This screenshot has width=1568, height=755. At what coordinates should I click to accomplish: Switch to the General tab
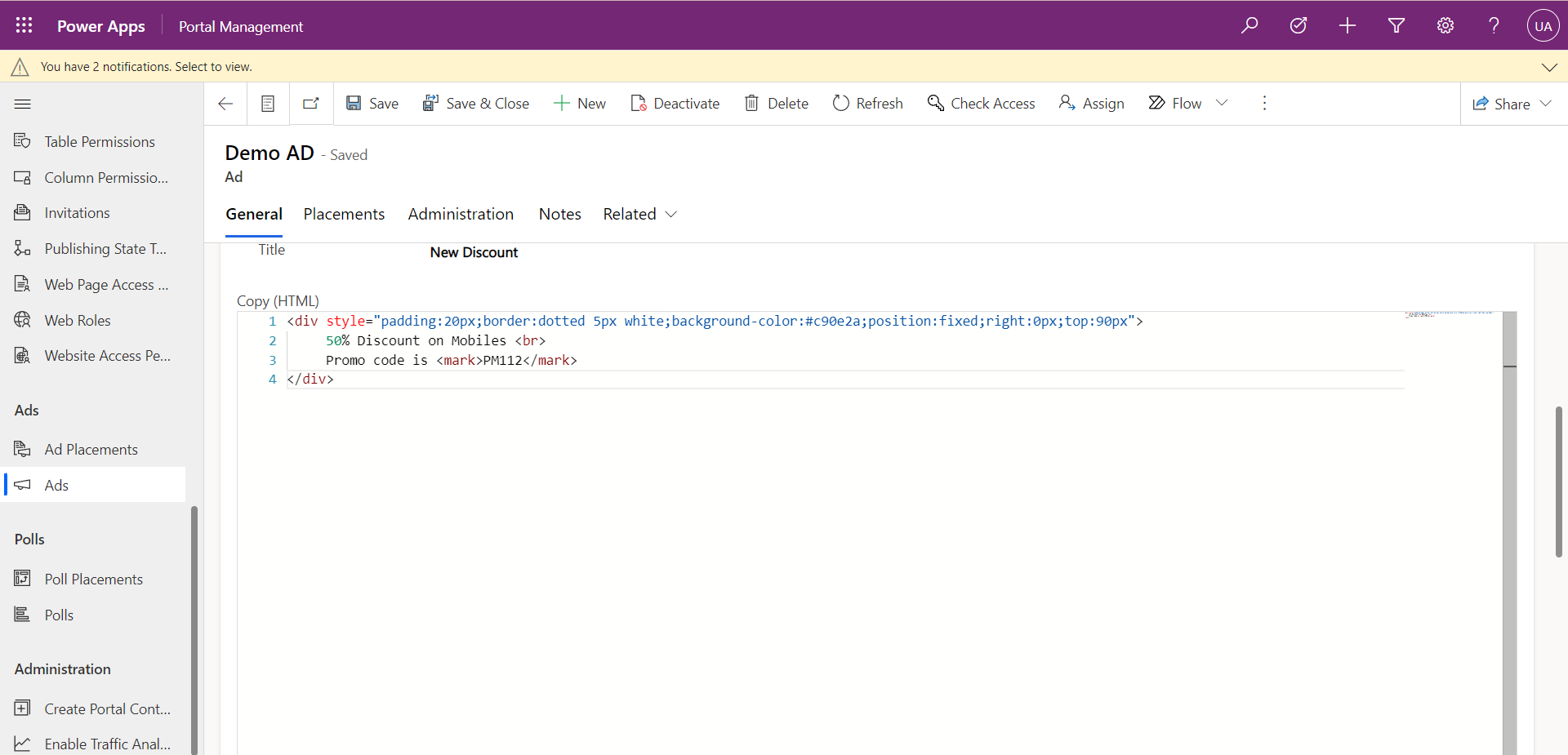point(254,214)
